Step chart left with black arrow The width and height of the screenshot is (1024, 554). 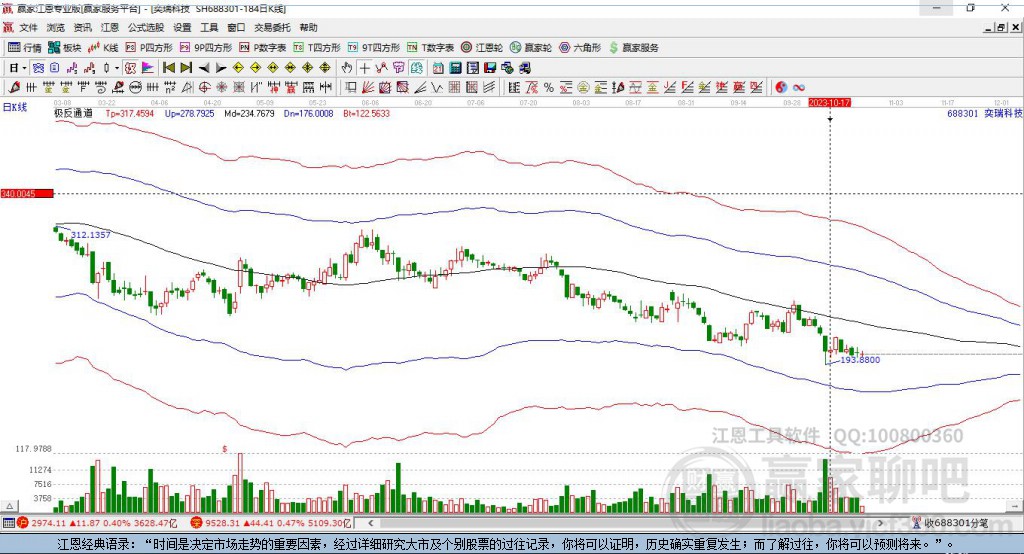click(204, 68)
